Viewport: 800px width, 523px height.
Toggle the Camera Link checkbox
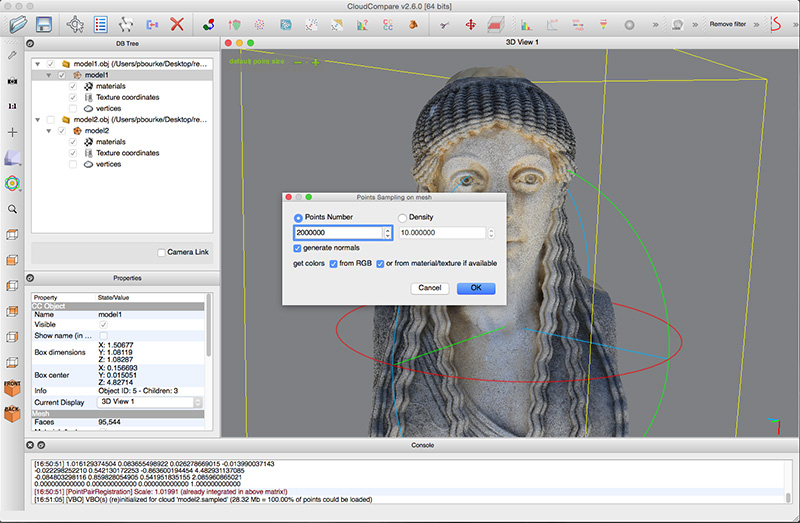click(161, 253)
